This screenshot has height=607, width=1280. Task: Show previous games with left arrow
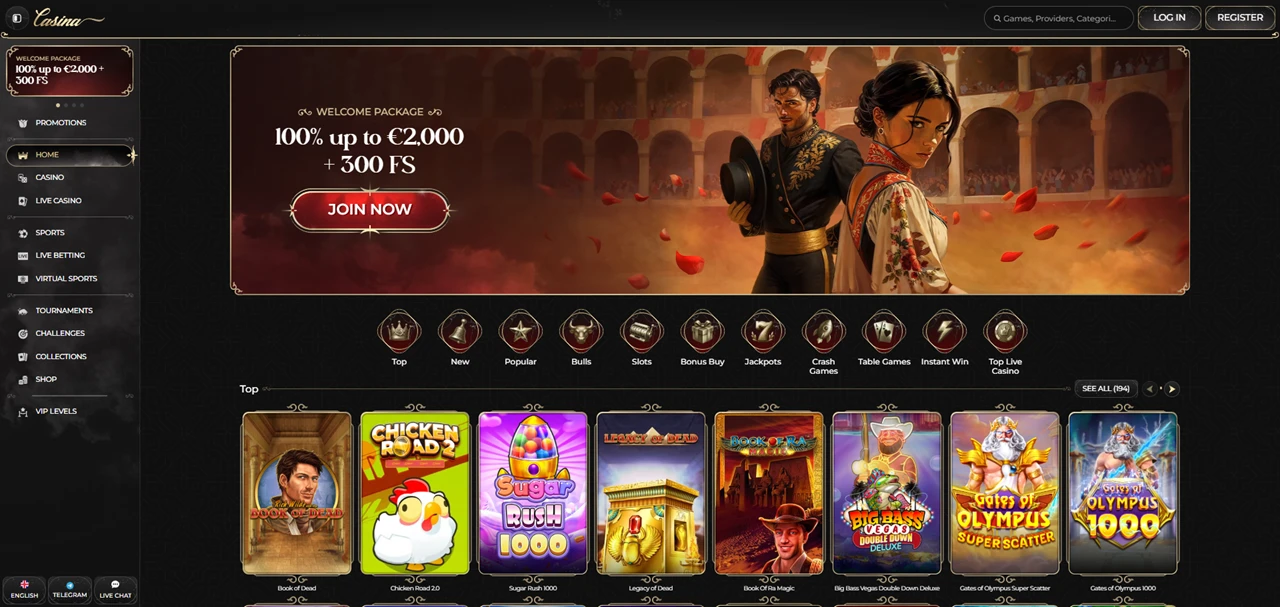pyautogui.click(x=1150, y=389)
